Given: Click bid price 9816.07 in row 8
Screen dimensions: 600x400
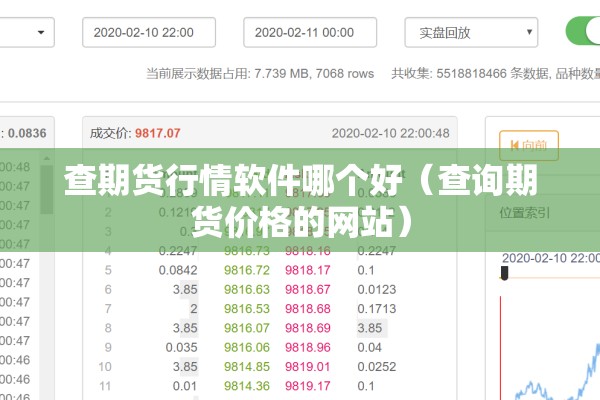Looking at the screenshot, I should pos(246,328).
